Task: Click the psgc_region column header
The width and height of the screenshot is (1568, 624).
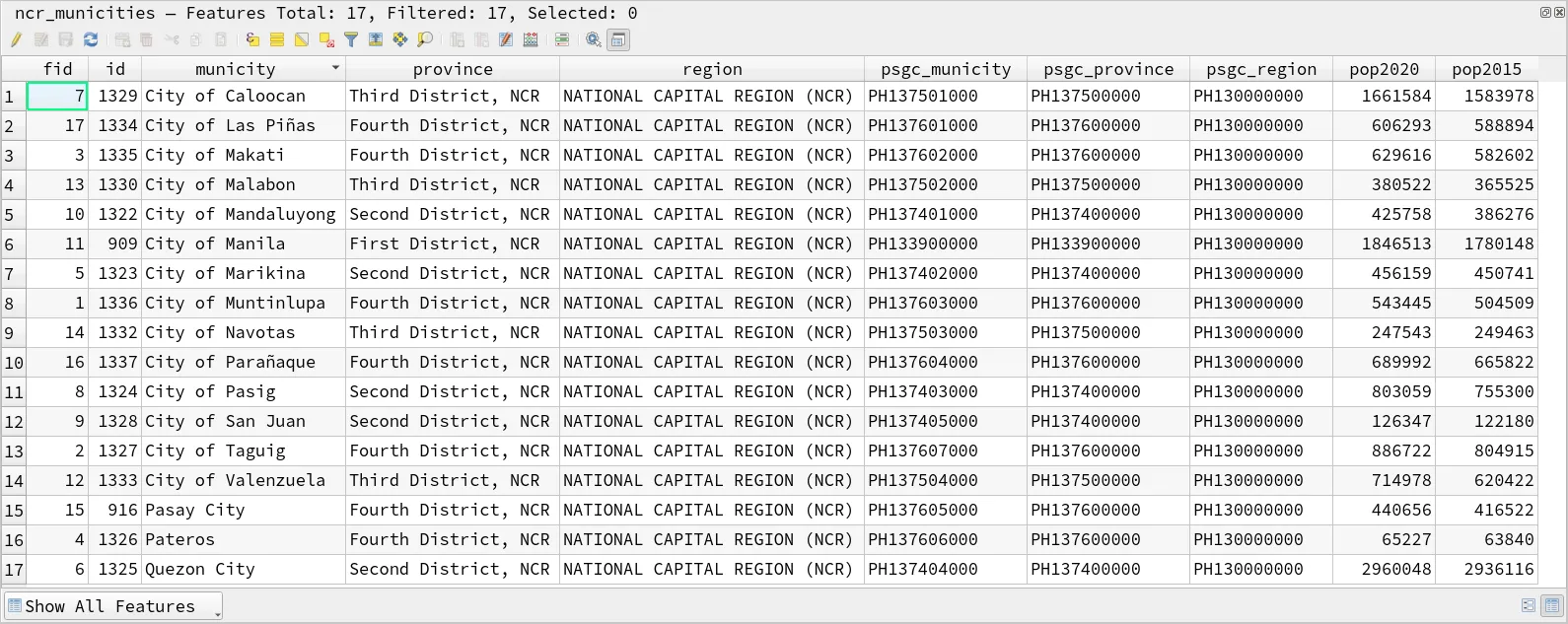Action: pyautogui.click(x=1261, y=69)
